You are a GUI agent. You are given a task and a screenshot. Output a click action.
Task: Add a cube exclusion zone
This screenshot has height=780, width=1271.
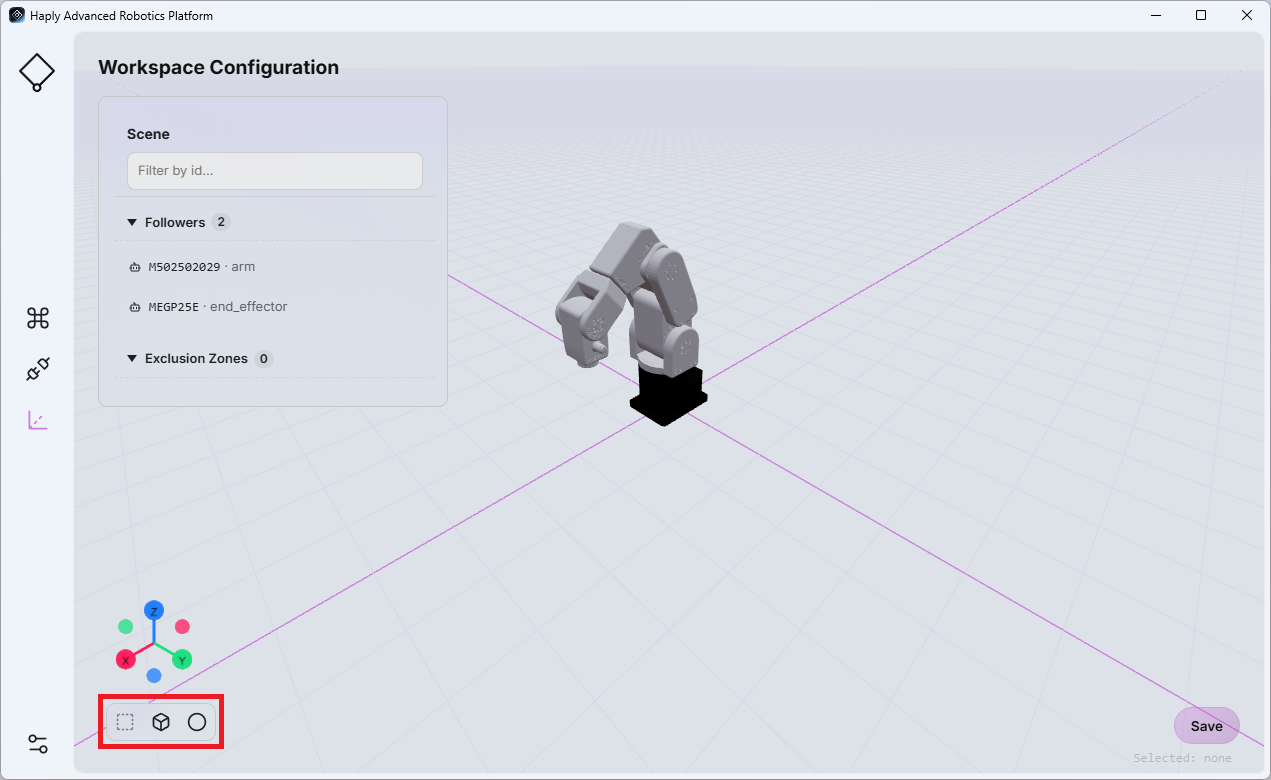[x=161, y=722]
